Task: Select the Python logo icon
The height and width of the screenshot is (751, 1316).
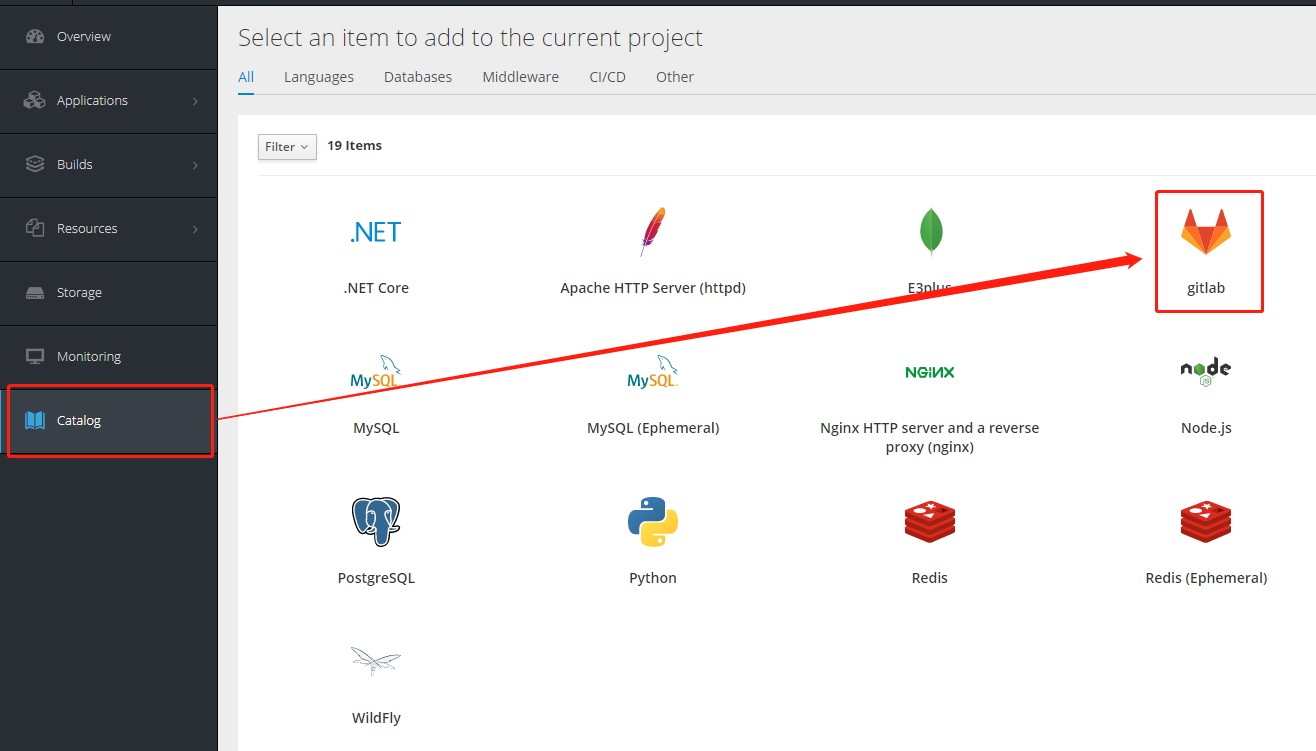Action: pyautogui.click(x=653, y=521)
